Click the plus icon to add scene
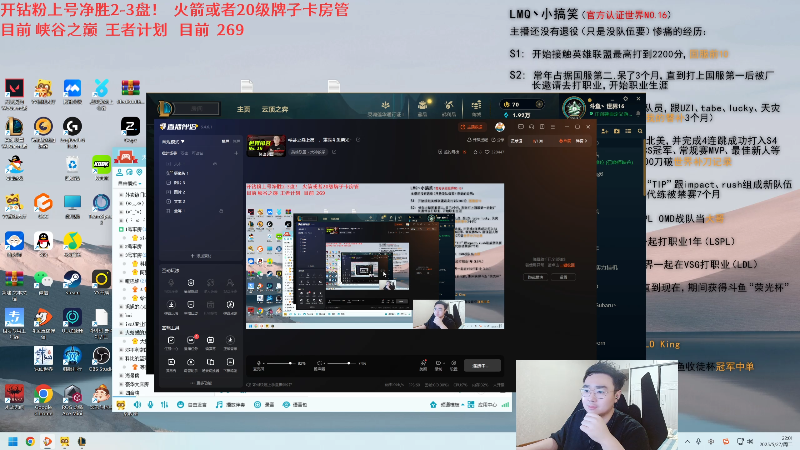 click(236, 153)
